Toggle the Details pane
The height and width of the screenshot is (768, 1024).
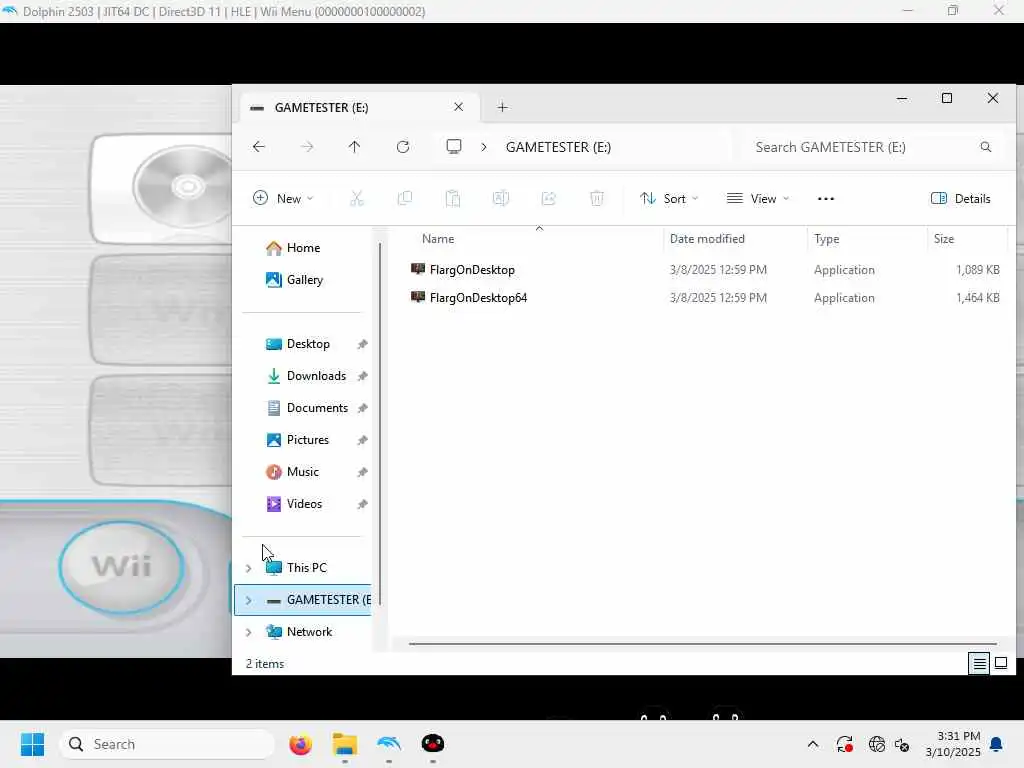click(x=961, y=199)
